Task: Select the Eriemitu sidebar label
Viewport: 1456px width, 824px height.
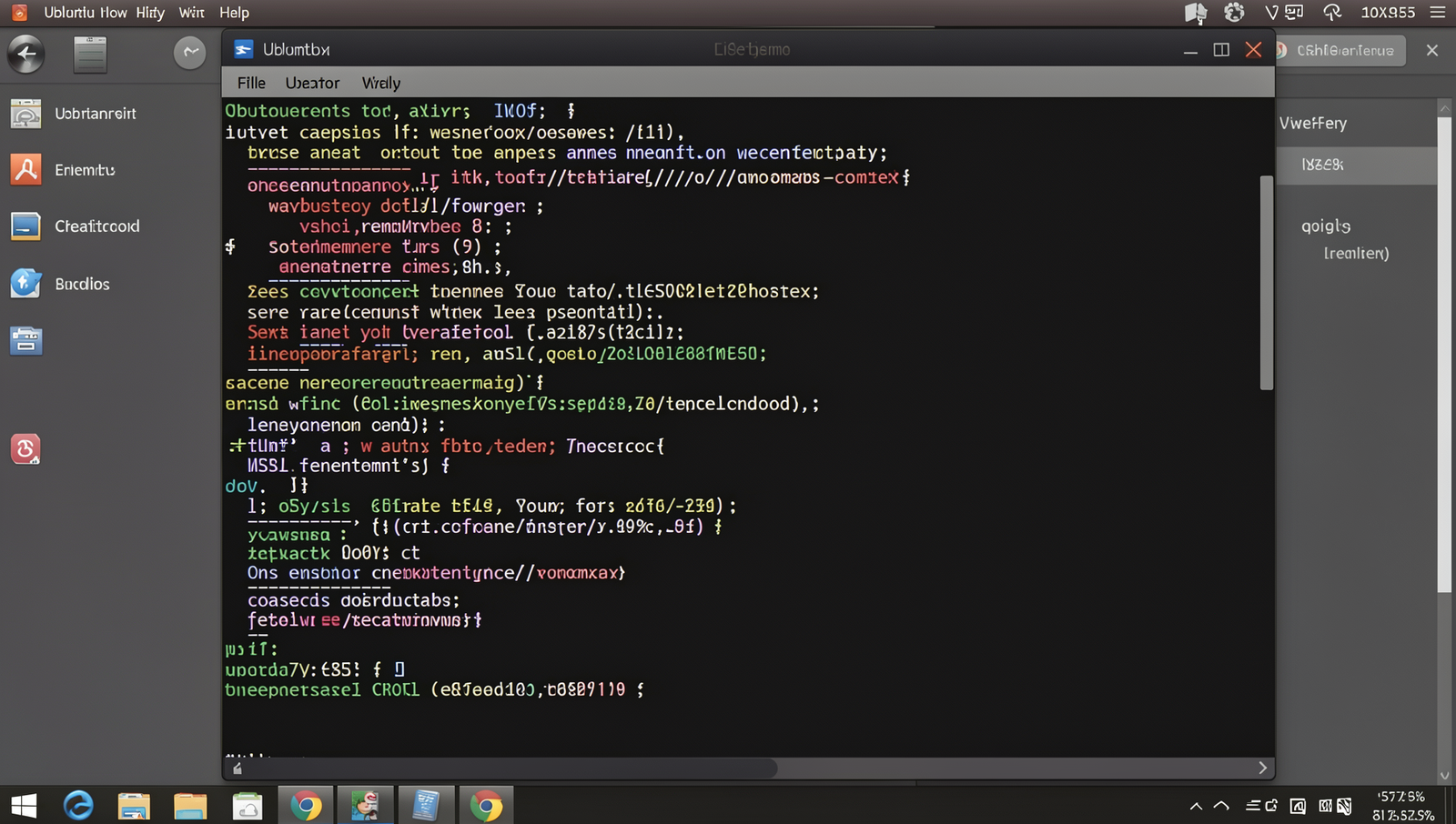Action: [x=85, y=170]
